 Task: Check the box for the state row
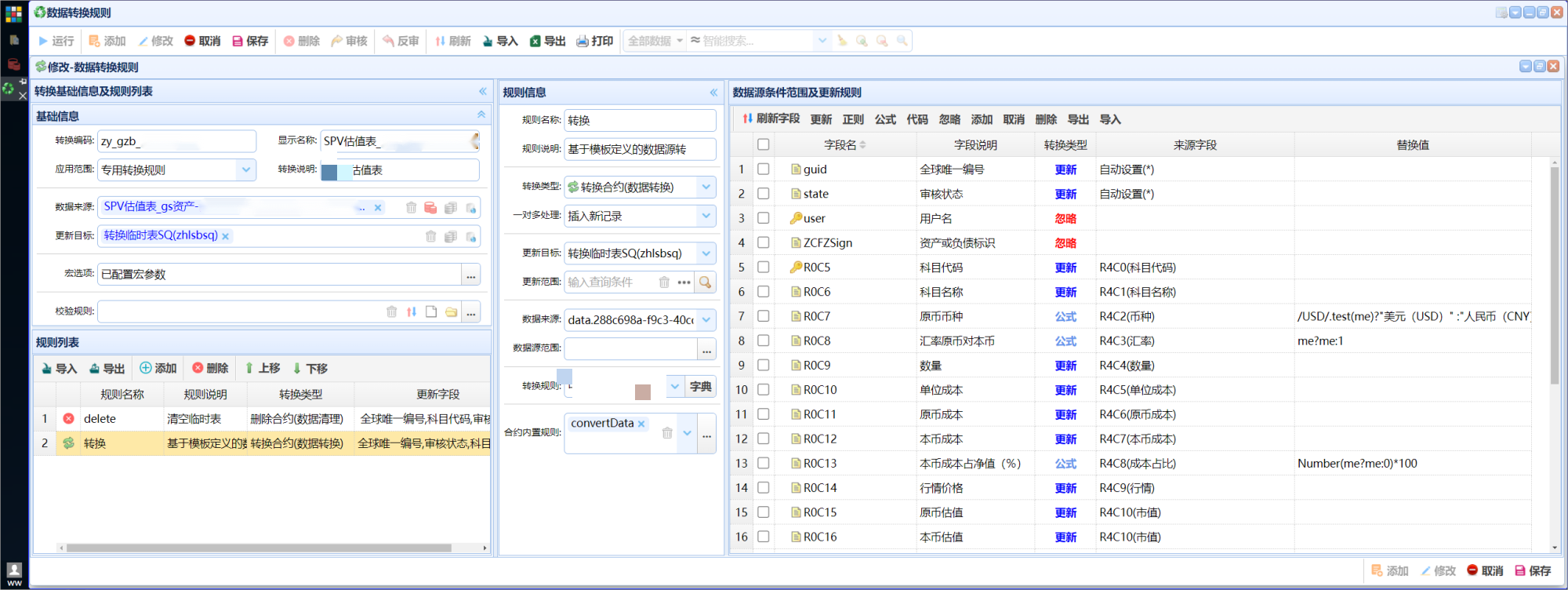pyautogui.click(x=764, y=193)
